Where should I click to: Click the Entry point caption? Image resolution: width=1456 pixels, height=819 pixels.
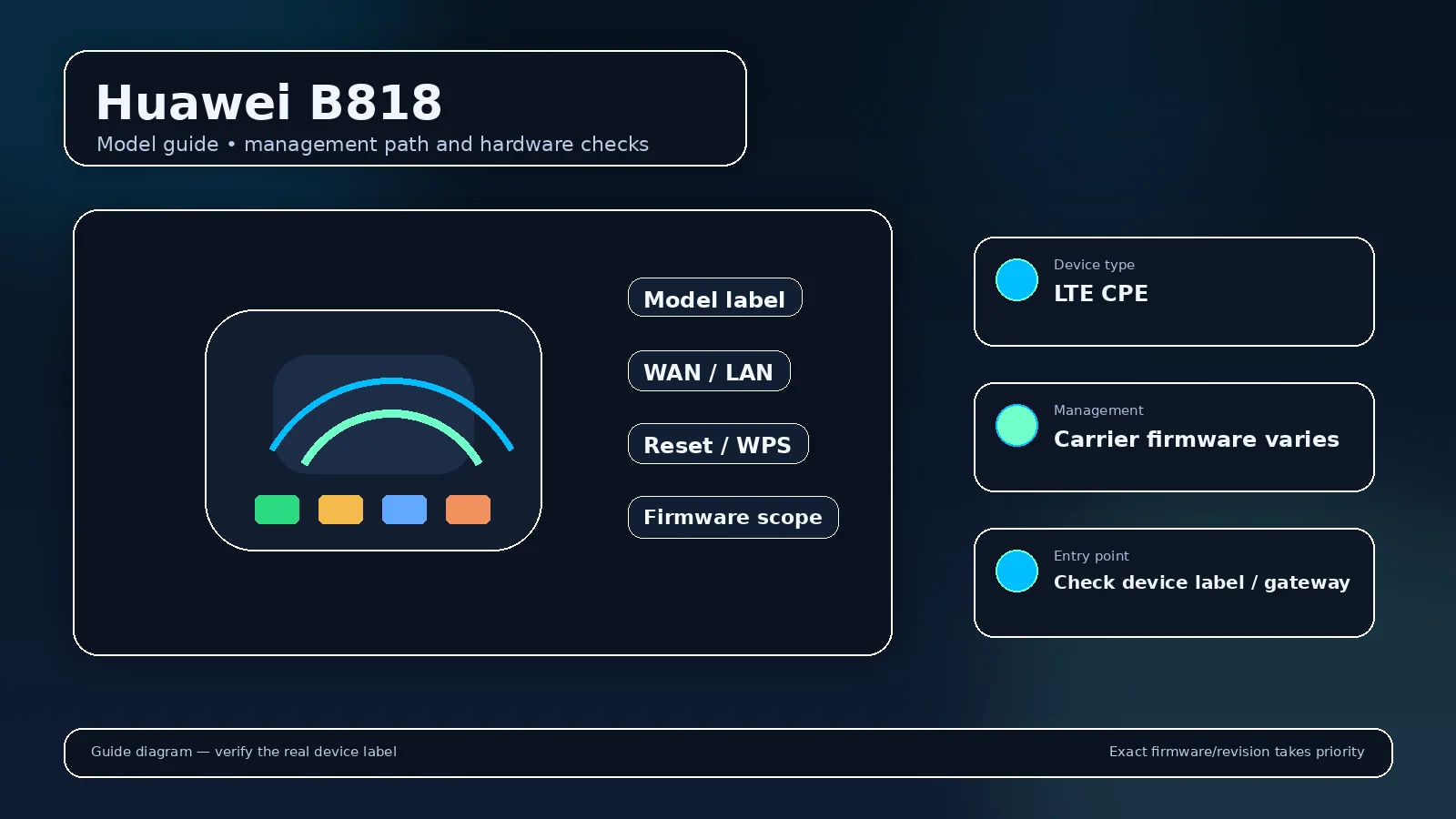point(1091,556)
